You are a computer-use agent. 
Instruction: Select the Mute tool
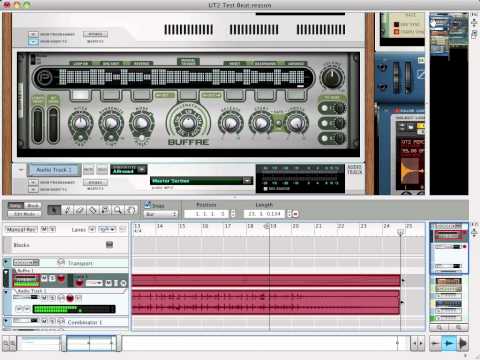tap(105, 210)
